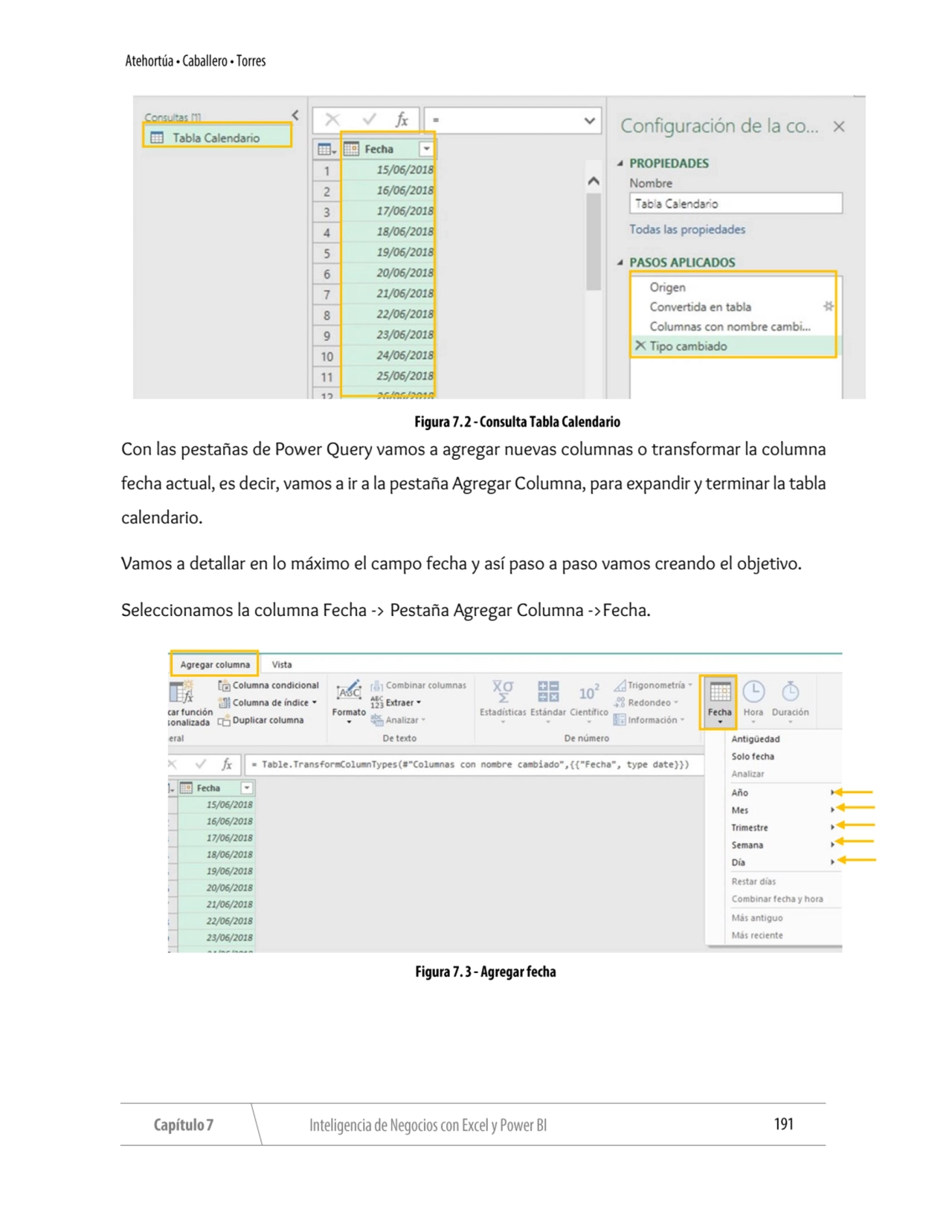Screen dimensions: 952x1232
Task: Select the Convertida en tabla step
Action: [700, 307]
